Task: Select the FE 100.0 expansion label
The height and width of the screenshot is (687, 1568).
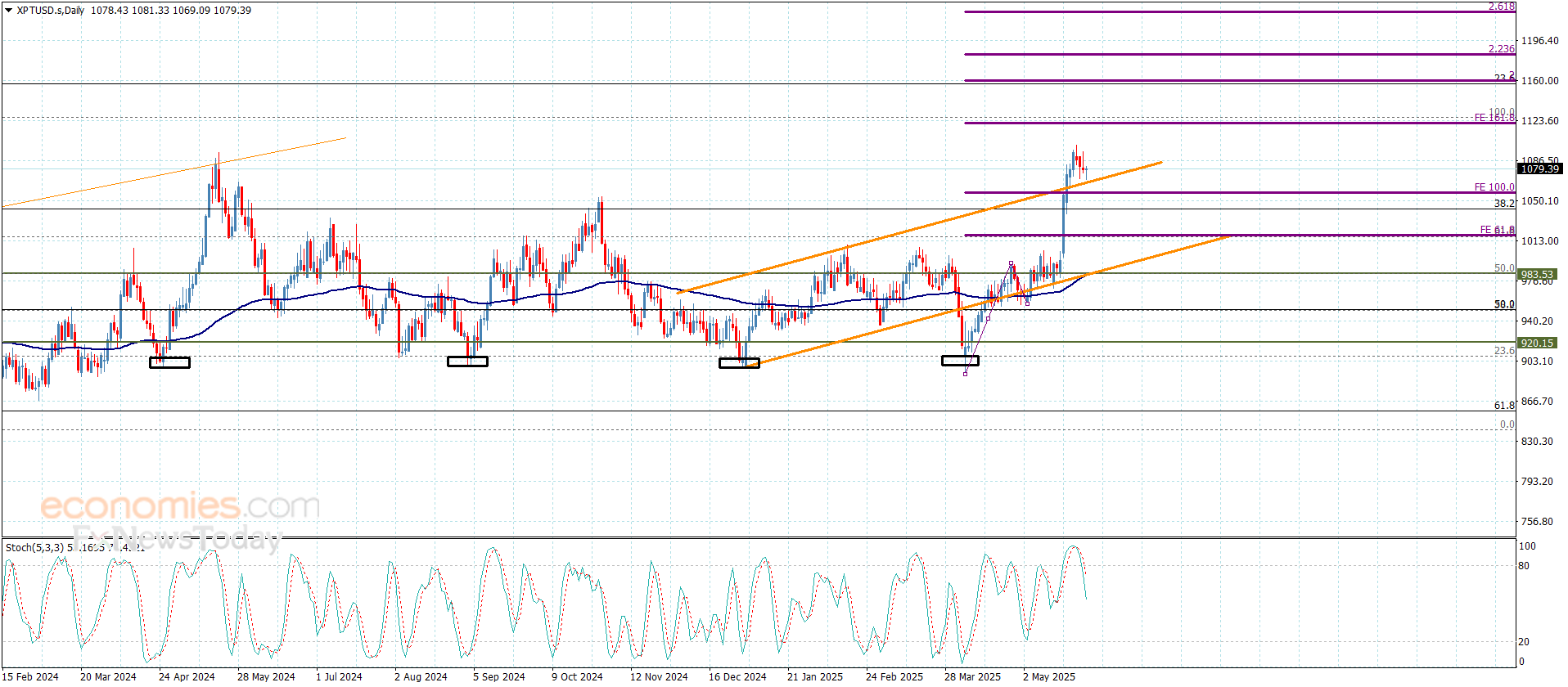Action: (1494, 187)
